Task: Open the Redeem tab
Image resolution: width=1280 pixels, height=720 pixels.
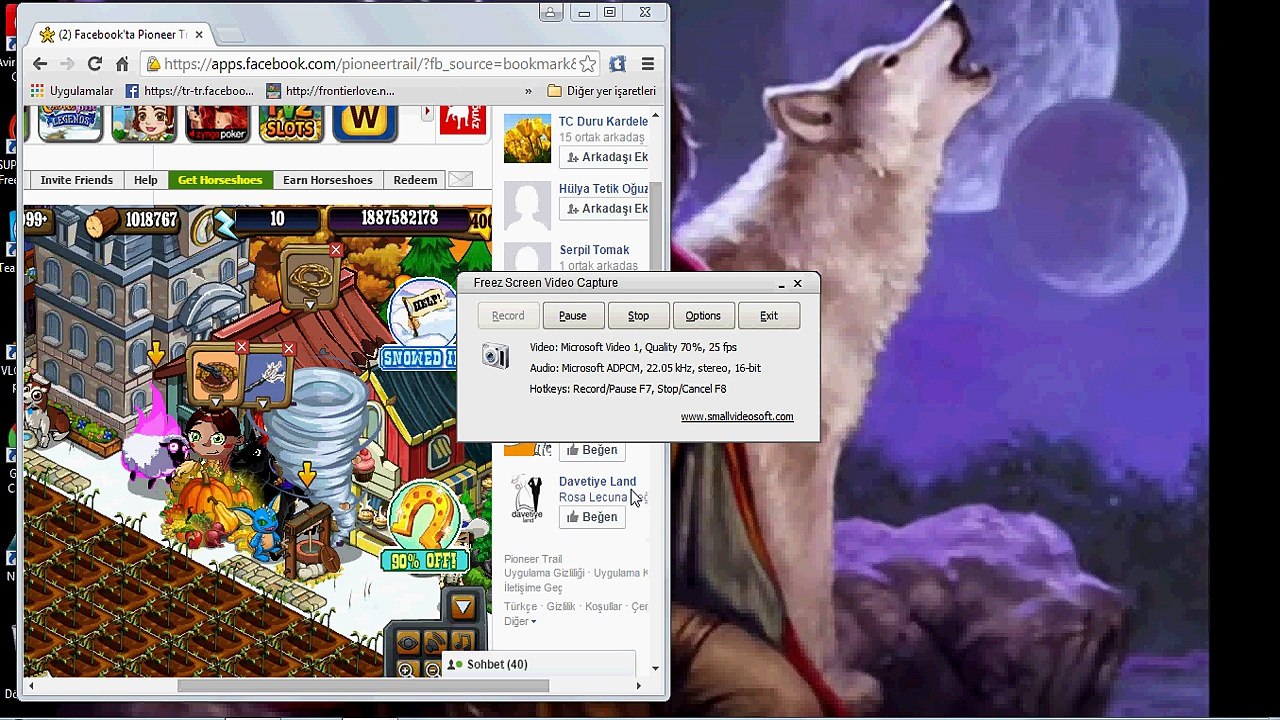Action: coord(415,180)
